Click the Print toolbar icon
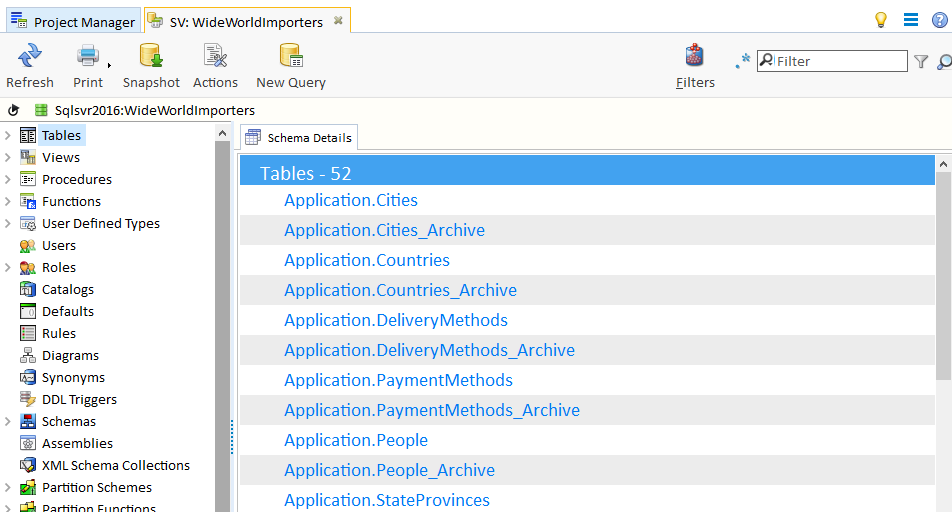This screenshot has width=952, height=512. (x=87, y=56)
